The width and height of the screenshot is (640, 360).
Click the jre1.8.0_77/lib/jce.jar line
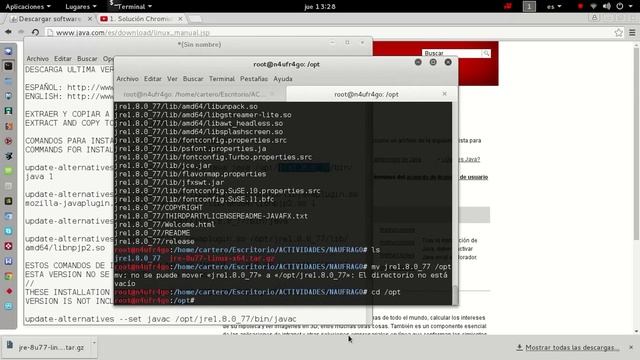pos(163,166)
